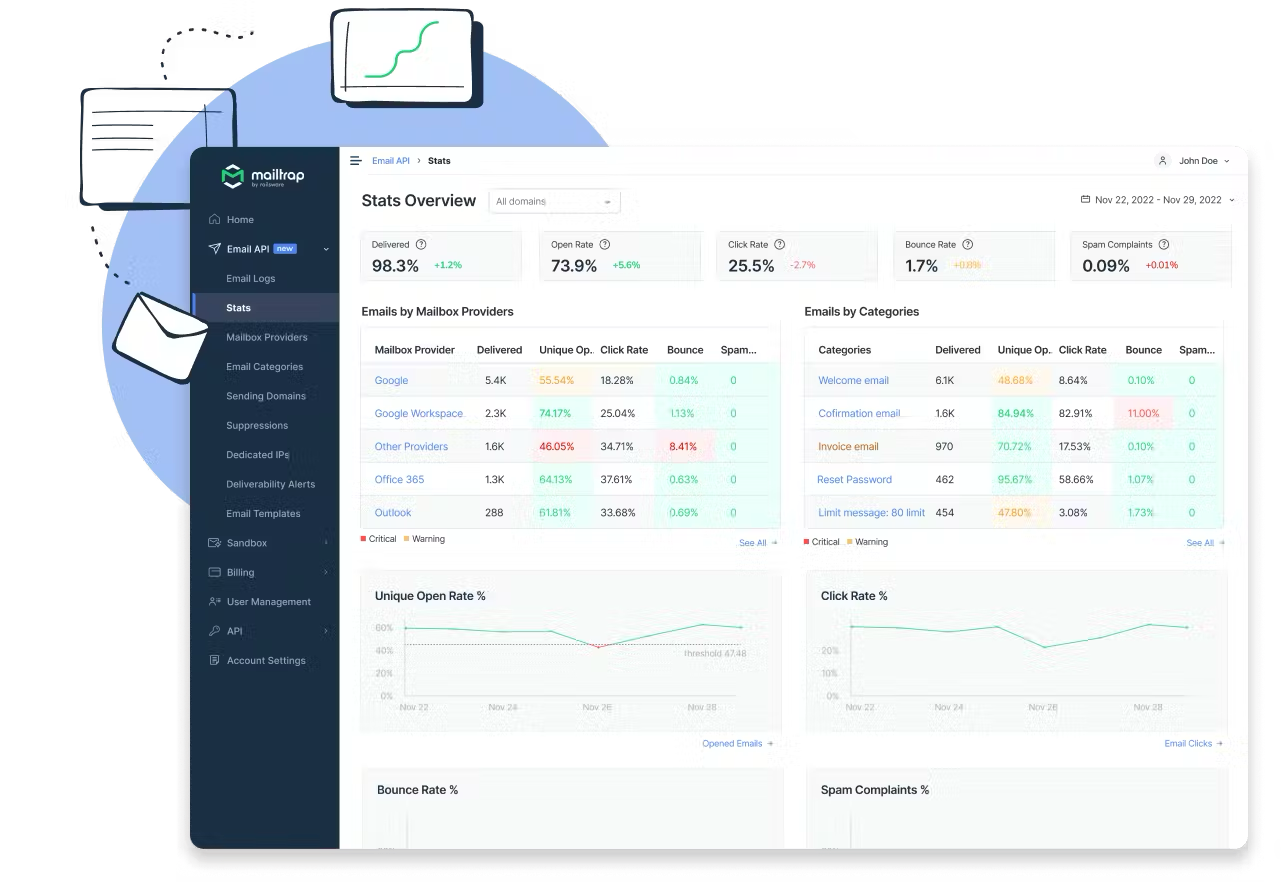Open the All domains dropdown
This screenshot has height=882, width=1288.
[x=554, y=201]
